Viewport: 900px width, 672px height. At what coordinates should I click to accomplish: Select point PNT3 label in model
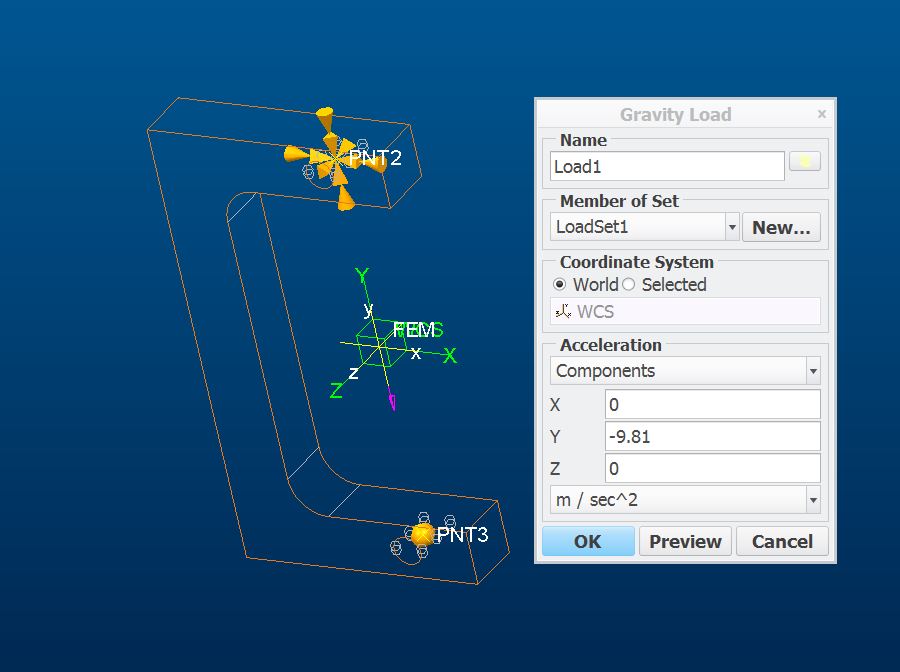[461, 534]
